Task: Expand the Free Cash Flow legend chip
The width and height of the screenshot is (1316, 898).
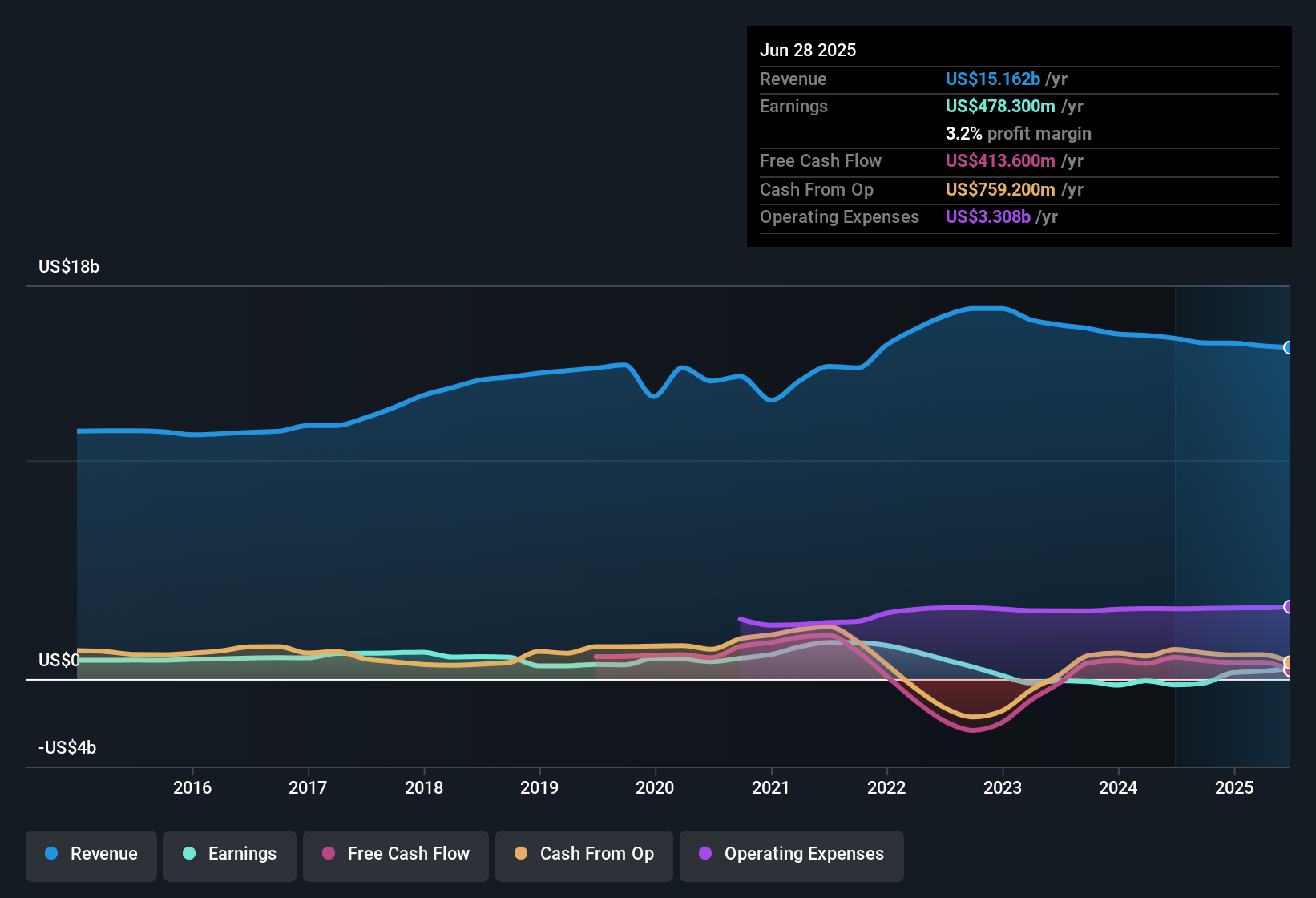Action: [395, 854]
